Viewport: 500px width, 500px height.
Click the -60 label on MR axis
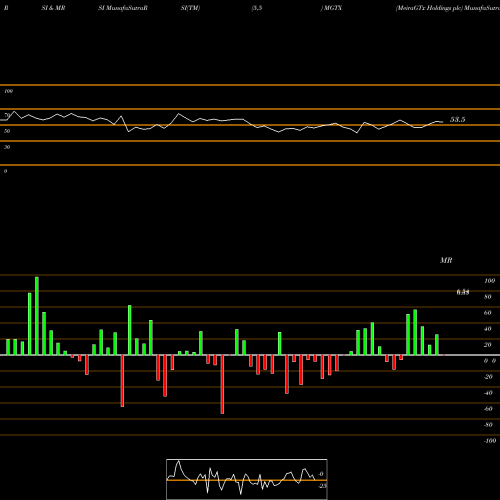pos(488,409)
